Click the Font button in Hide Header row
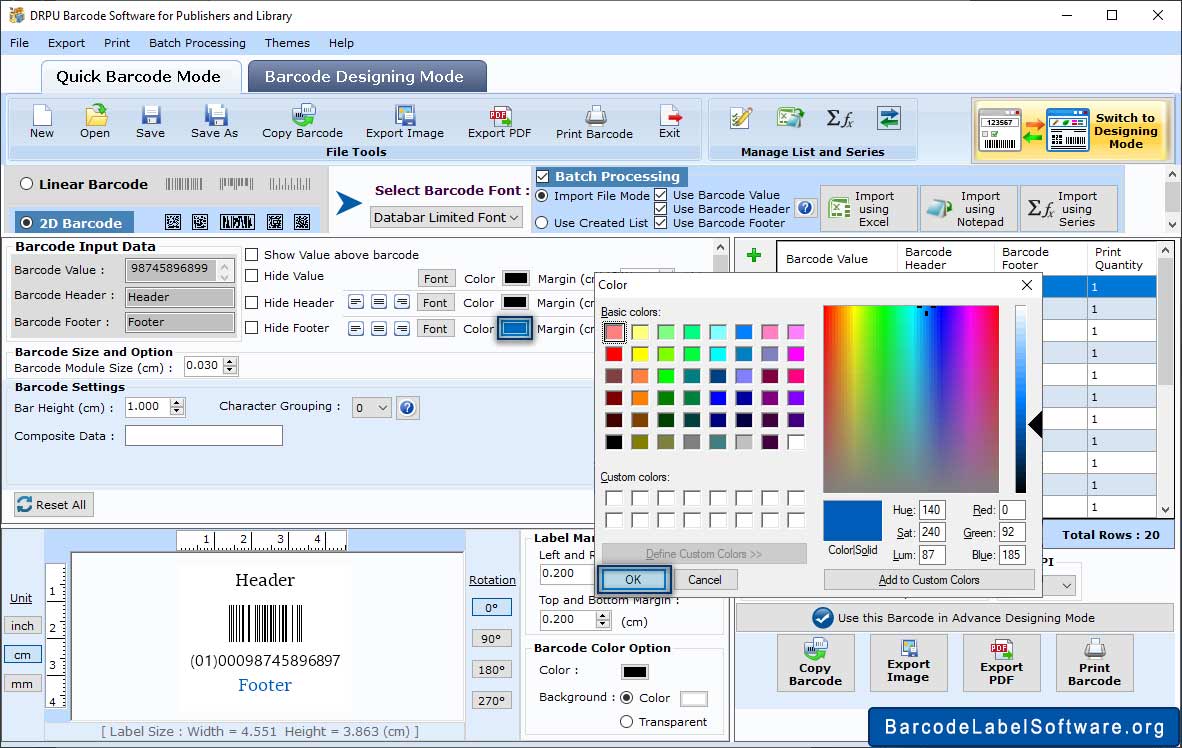1182x748 pixels. 436,302
